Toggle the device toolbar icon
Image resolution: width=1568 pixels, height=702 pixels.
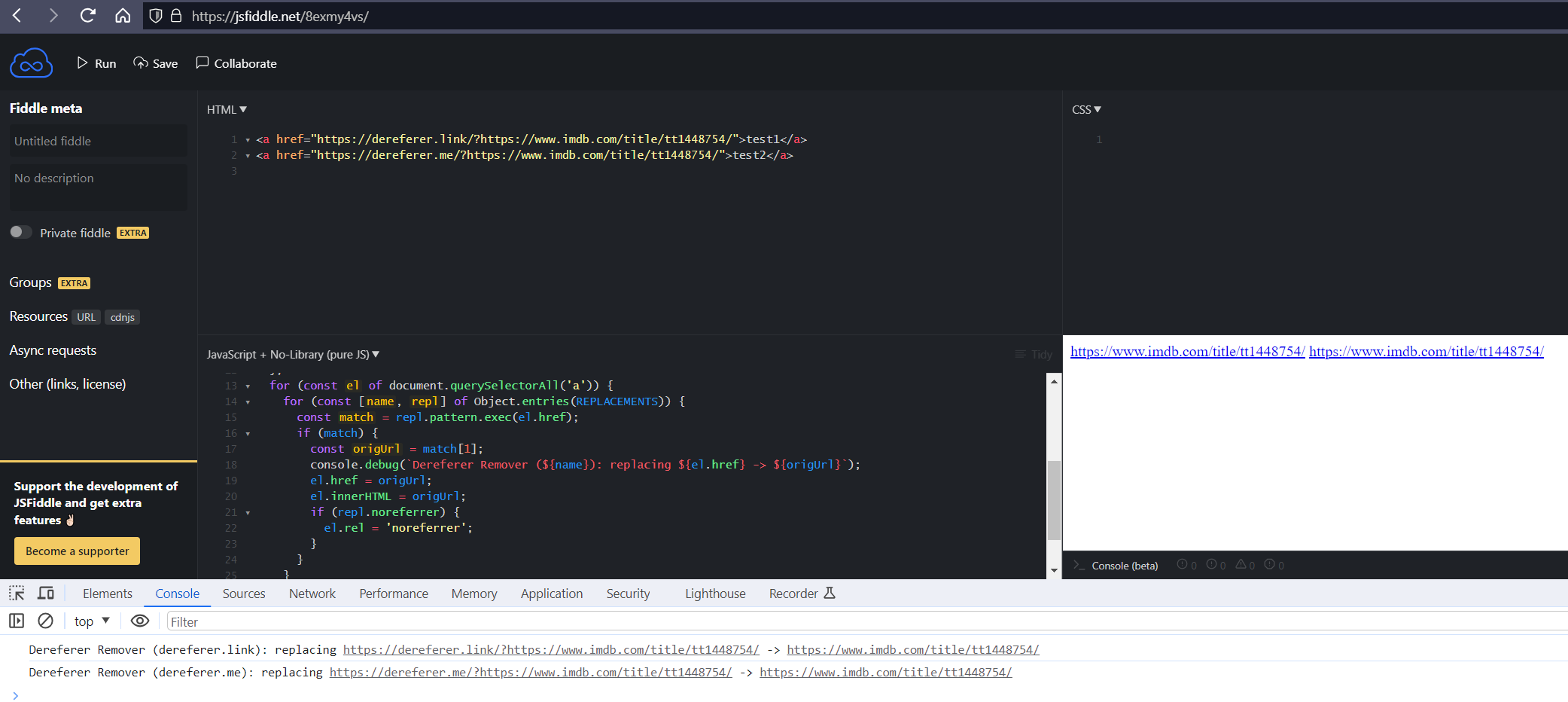(46, 593)
